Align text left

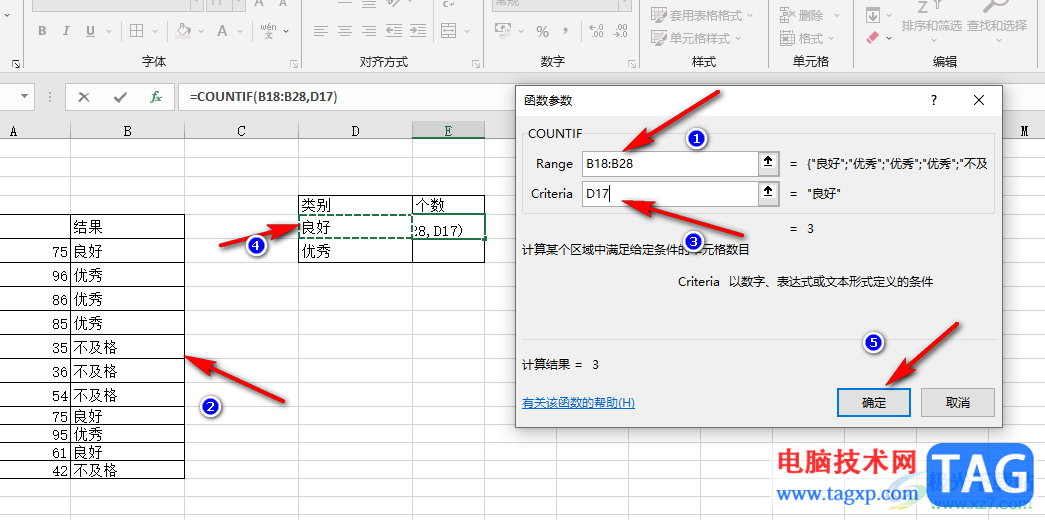tap(321, 31)
